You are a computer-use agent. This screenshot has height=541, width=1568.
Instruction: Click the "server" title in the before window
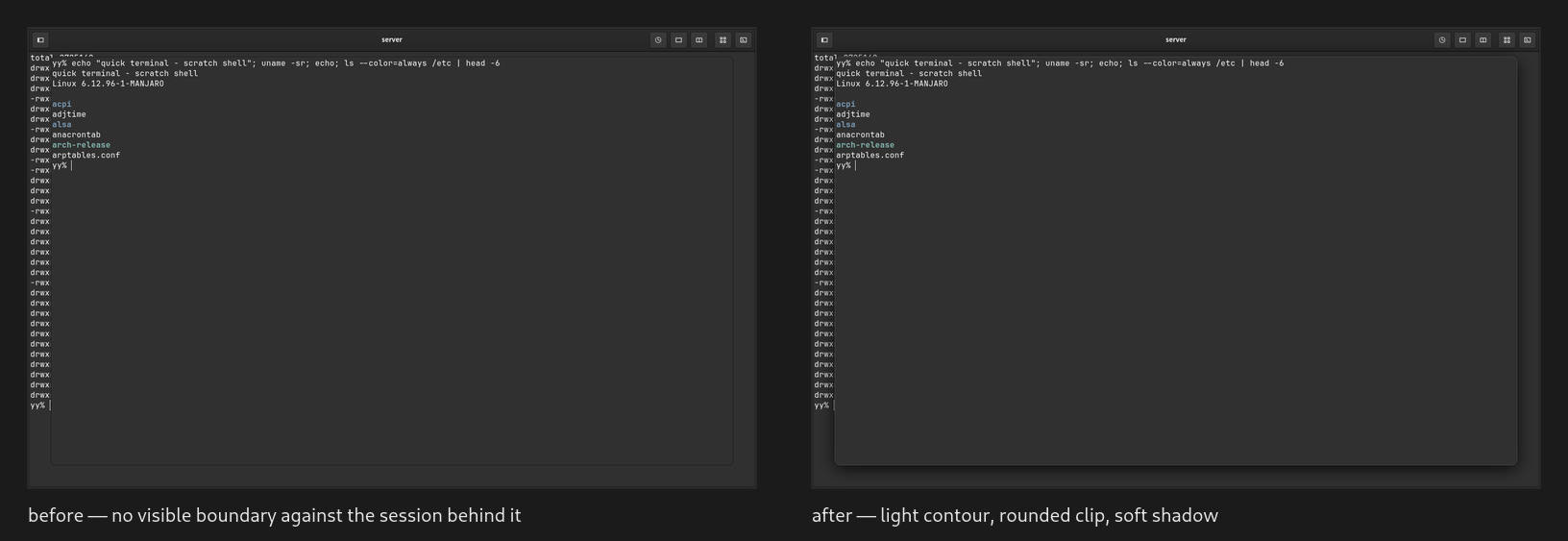pos(392,40)
